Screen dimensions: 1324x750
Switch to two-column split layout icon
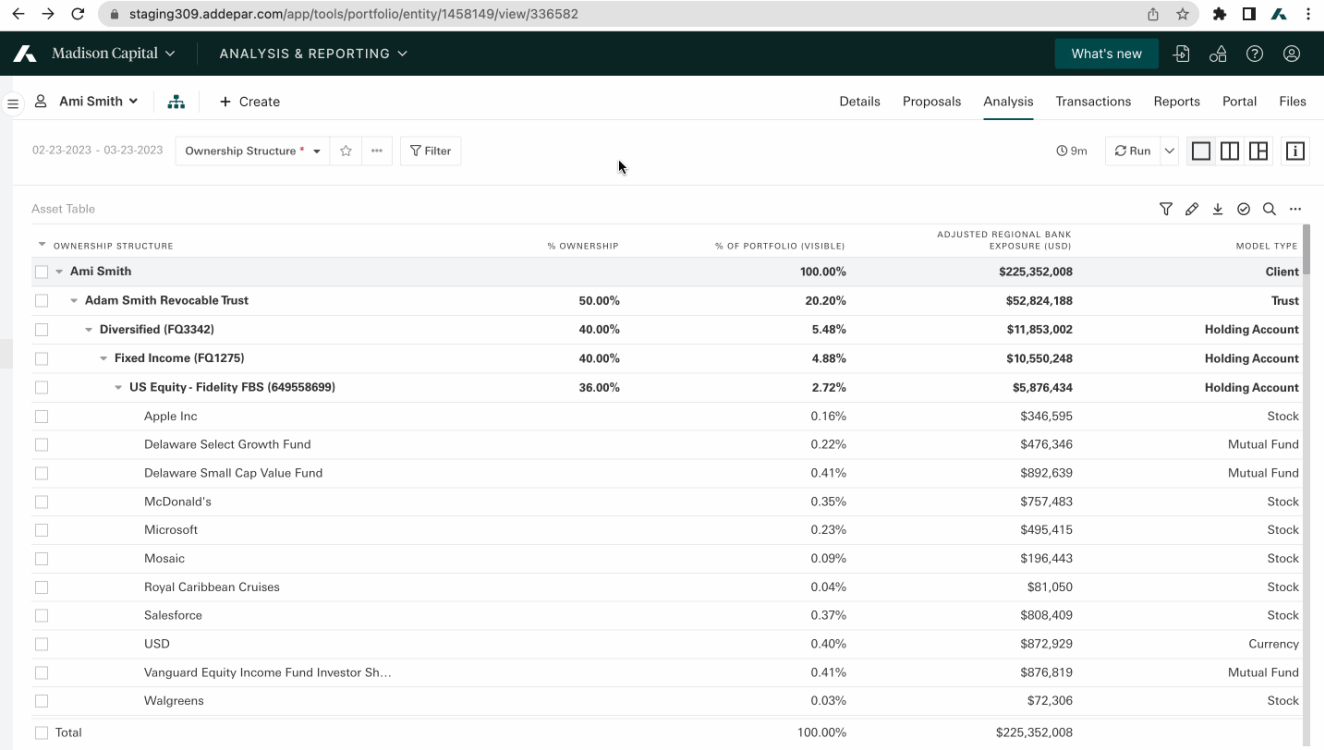click(1229, 151)
